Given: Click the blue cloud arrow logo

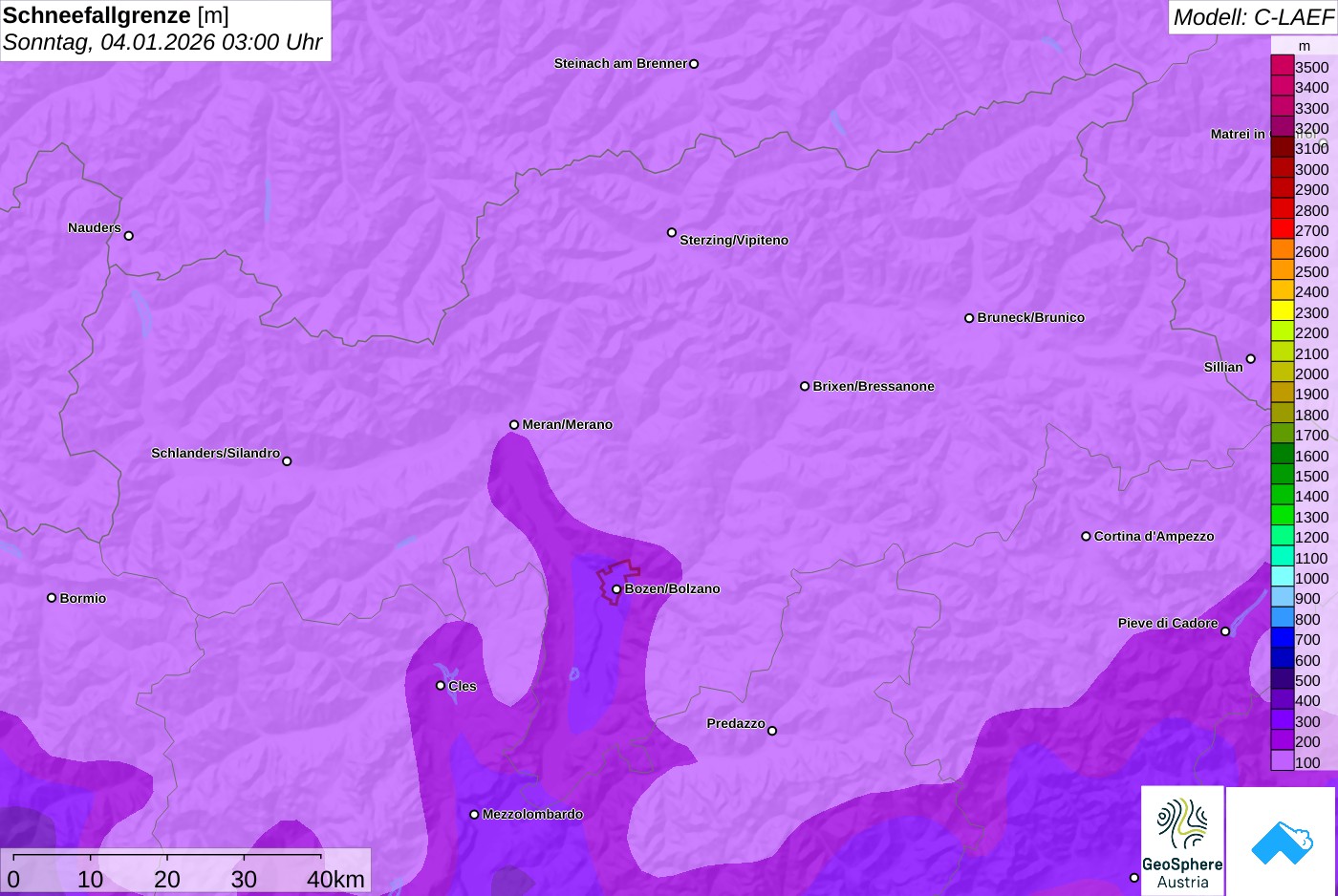Looking at the screenshot, I should [1282, 842].
